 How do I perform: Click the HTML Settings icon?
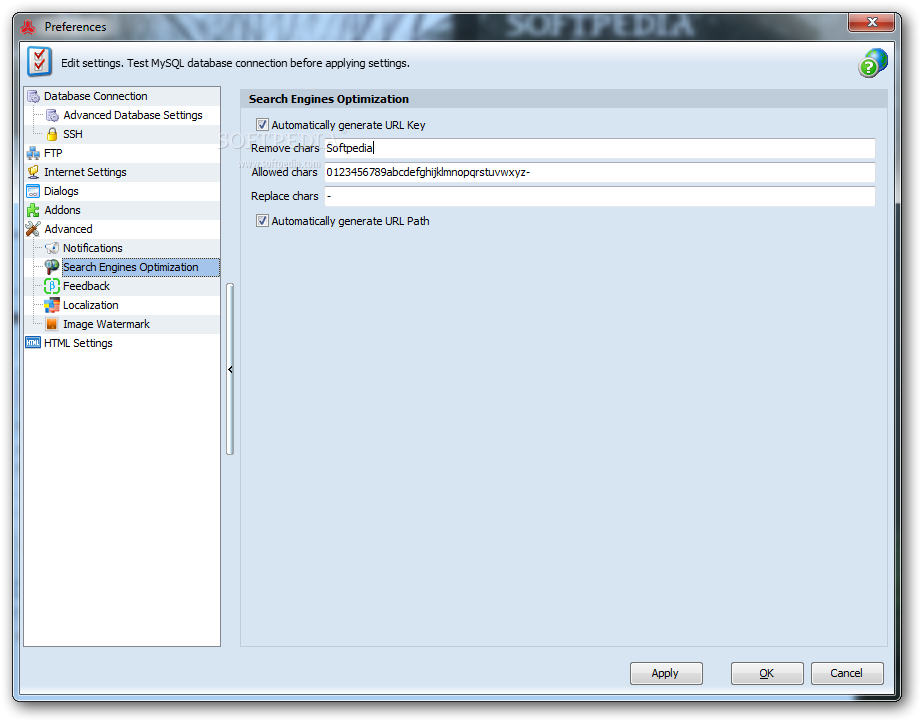tap(34, 343)
